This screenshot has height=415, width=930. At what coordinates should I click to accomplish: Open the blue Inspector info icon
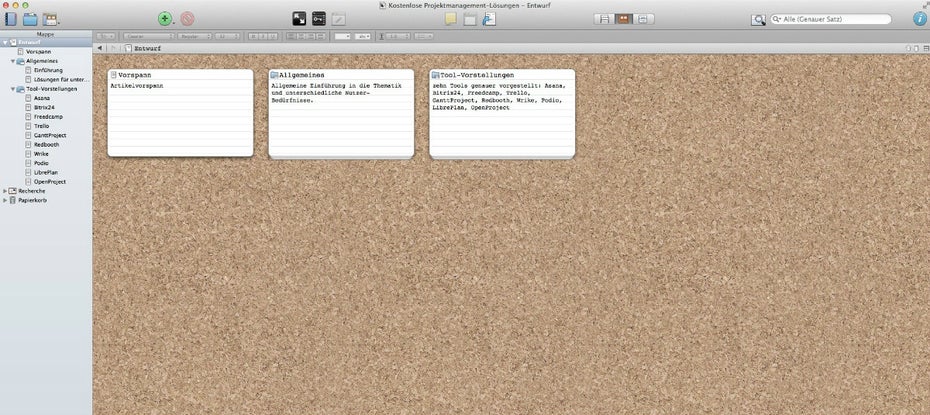(919, 19)
